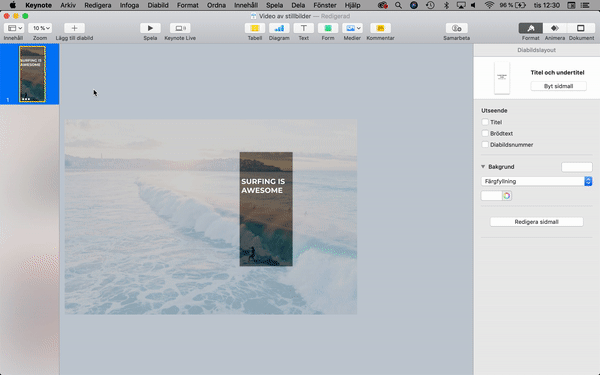Click the Bluetooth menu bar icon
Image resolution: width=600 pixels, height=375 pixels.
tap(446, 5)
